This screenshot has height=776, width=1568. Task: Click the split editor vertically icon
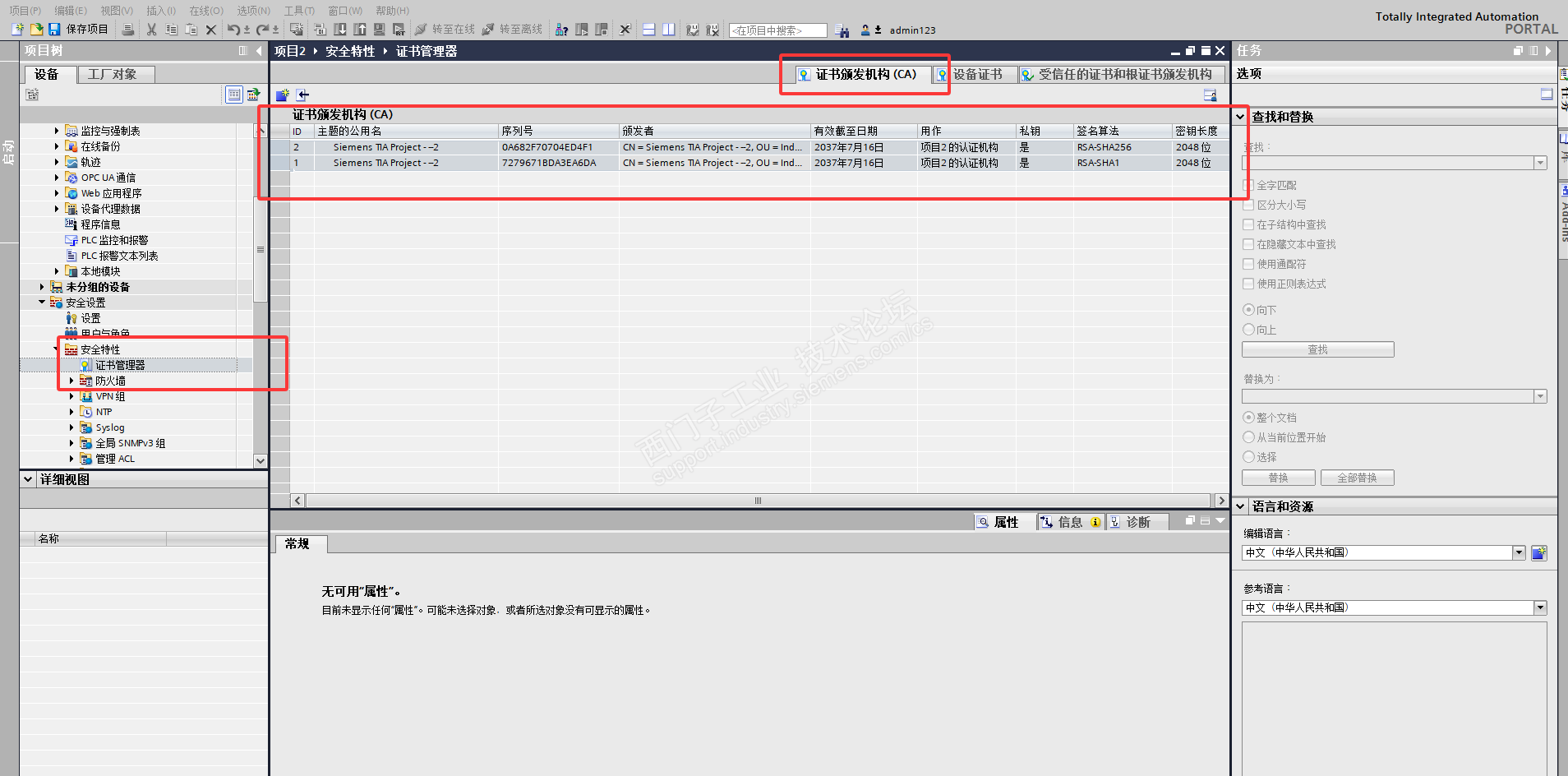[x=669, y=30]
